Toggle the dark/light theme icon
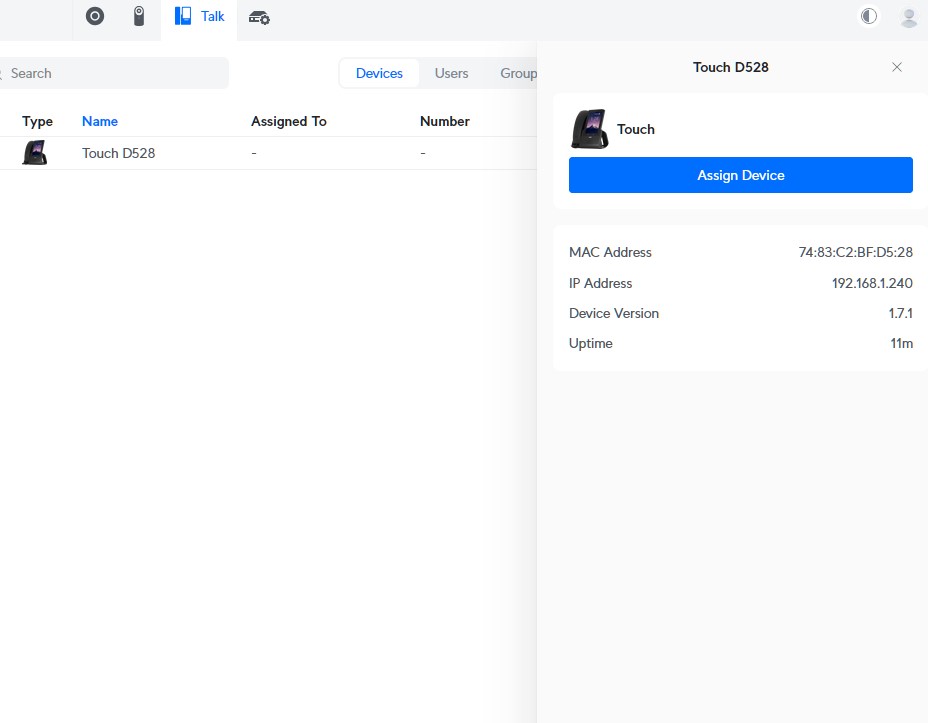 (x=869, y=16)
